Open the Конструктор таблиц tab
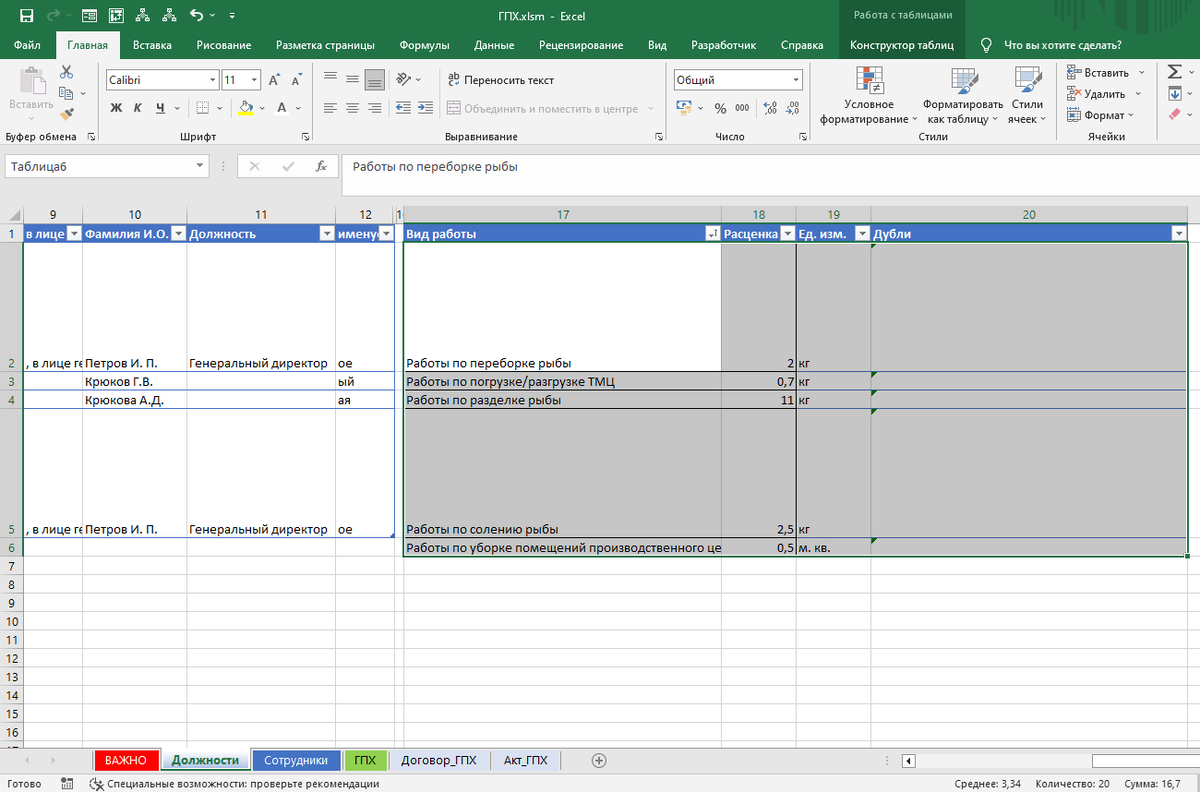The height and width of the screenshot is (792, 1200). (901, 45)
